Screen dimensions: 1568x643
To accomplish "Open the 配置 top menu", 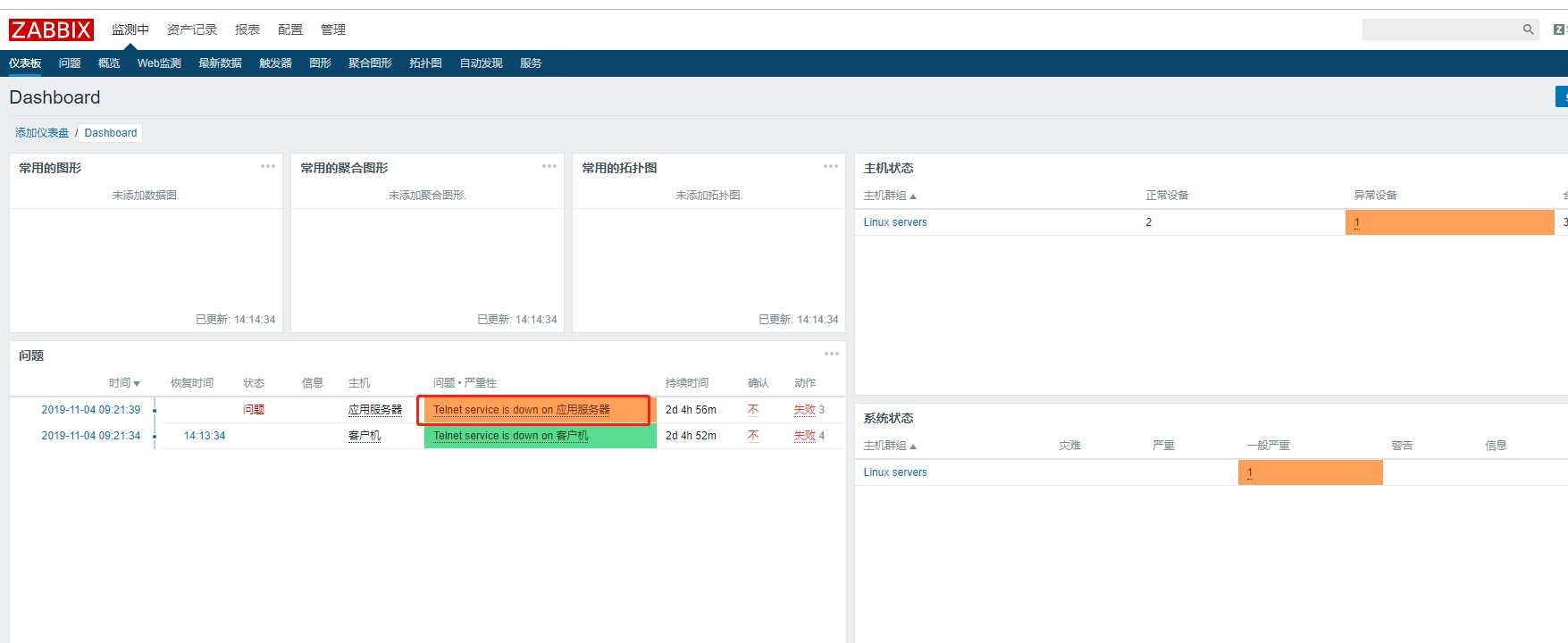I will (x=290, y=29).
